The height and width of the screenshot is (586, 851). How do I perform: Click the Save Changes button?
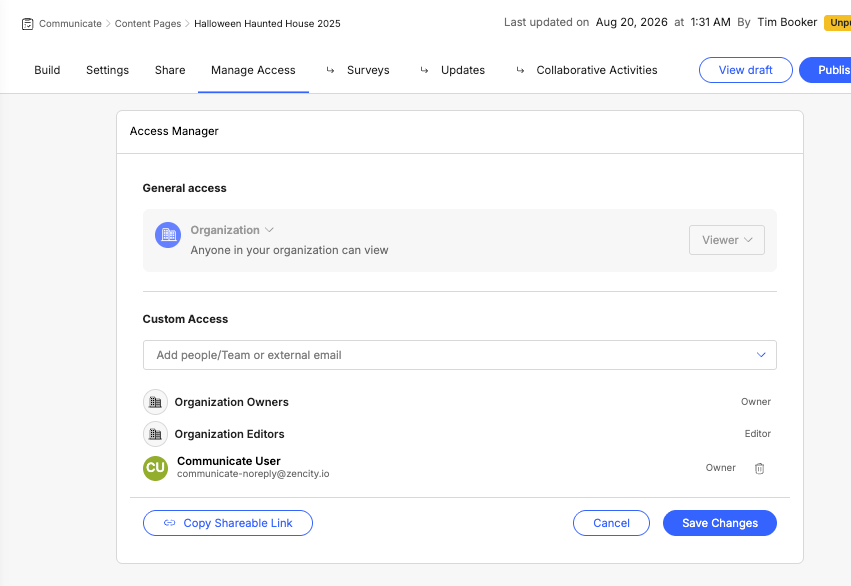coord(720,523)
